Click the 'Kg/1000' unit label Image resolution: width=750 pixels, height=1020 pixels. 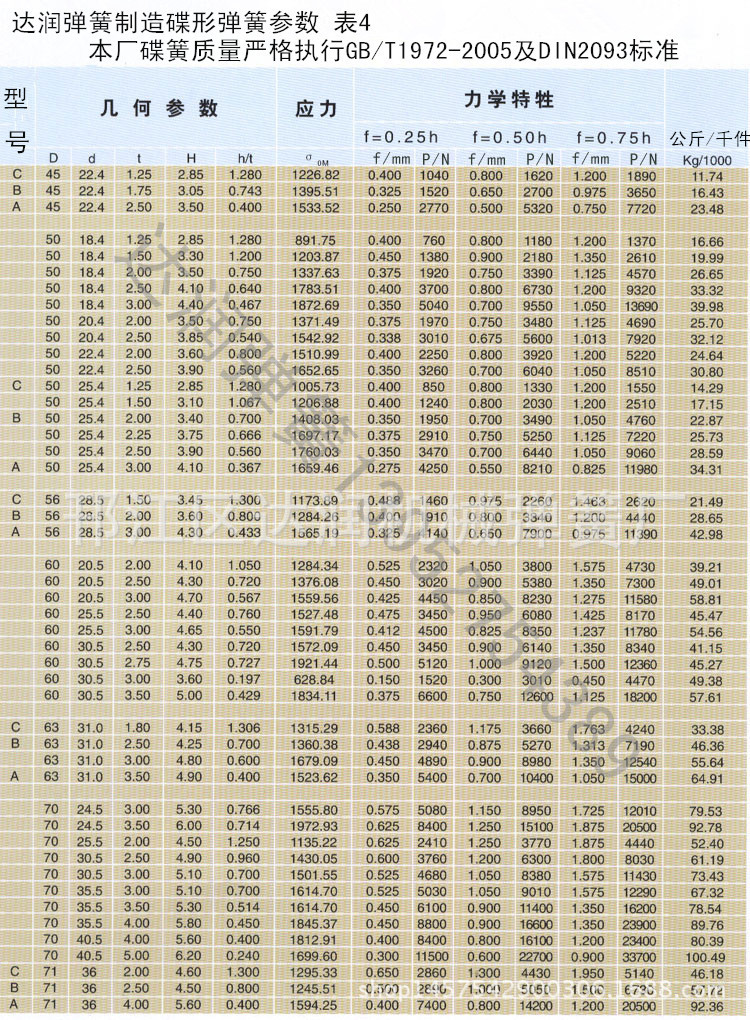(707, 160)
